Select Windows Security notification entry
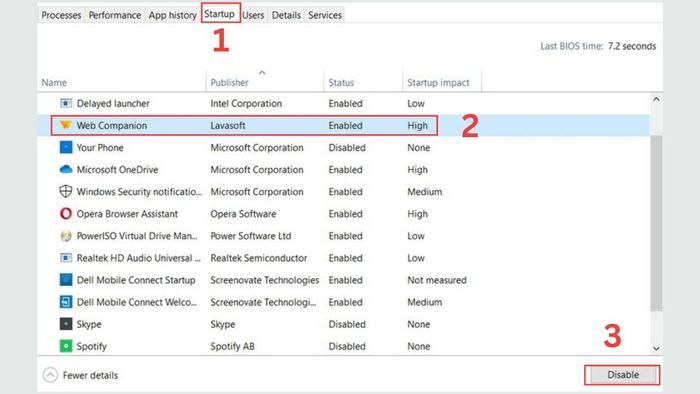 (x=139, y=192)
